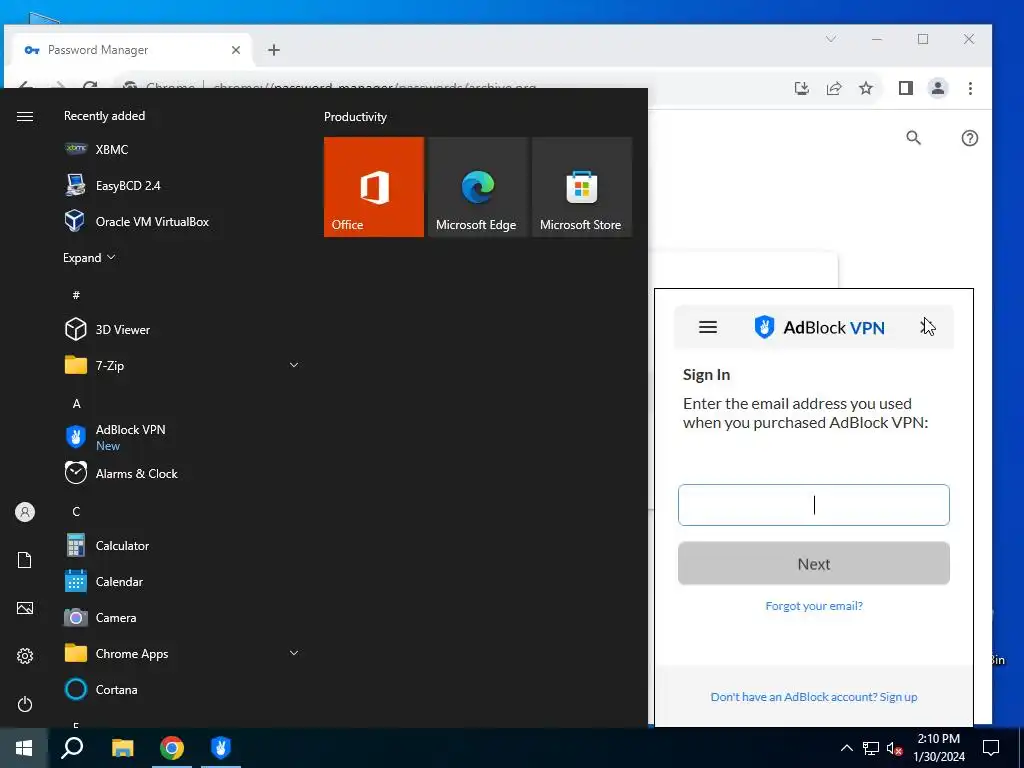1024x768 pixels.
Task: Open Documents from Start sidebar
Action: (x=25, y=560)
